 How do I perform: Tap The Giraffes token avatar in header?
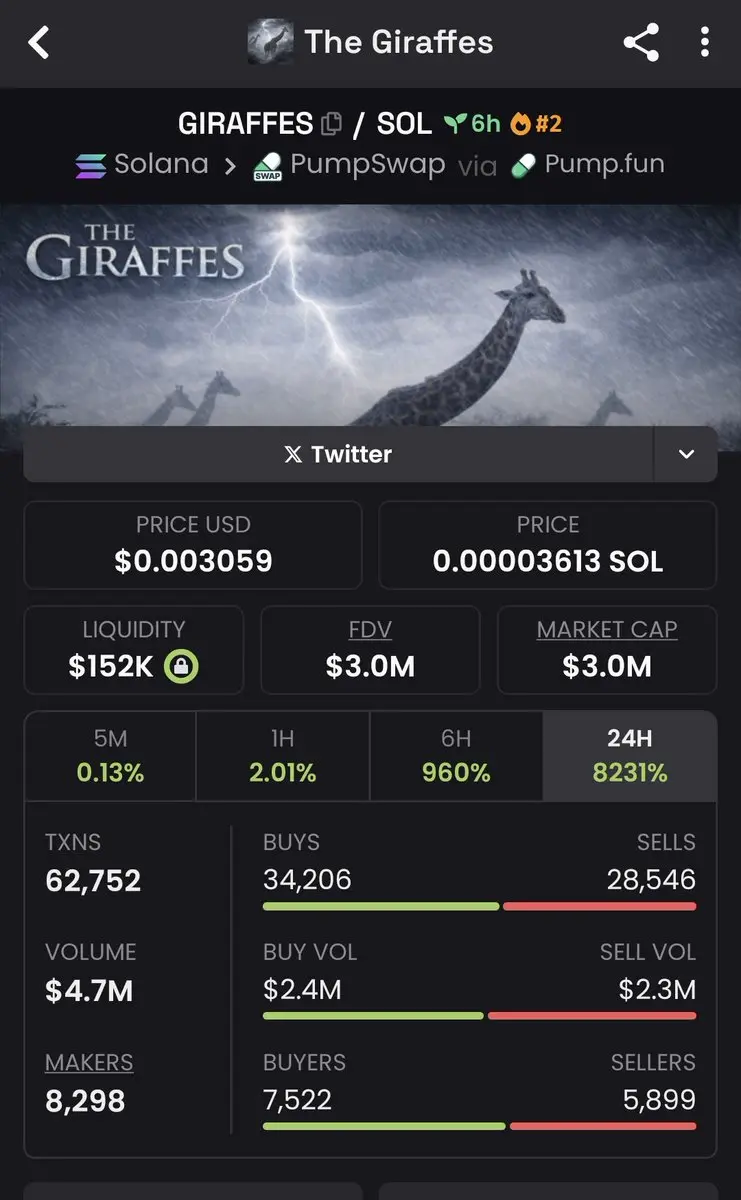tap(270, 43)
